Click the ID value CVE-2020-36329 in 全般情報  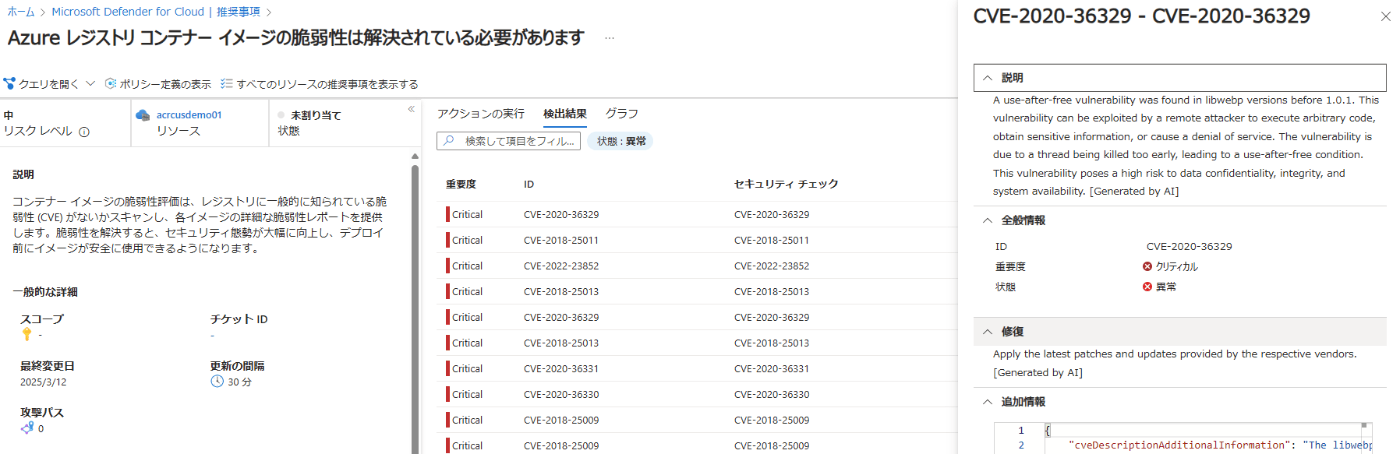tap(1189, 246)
